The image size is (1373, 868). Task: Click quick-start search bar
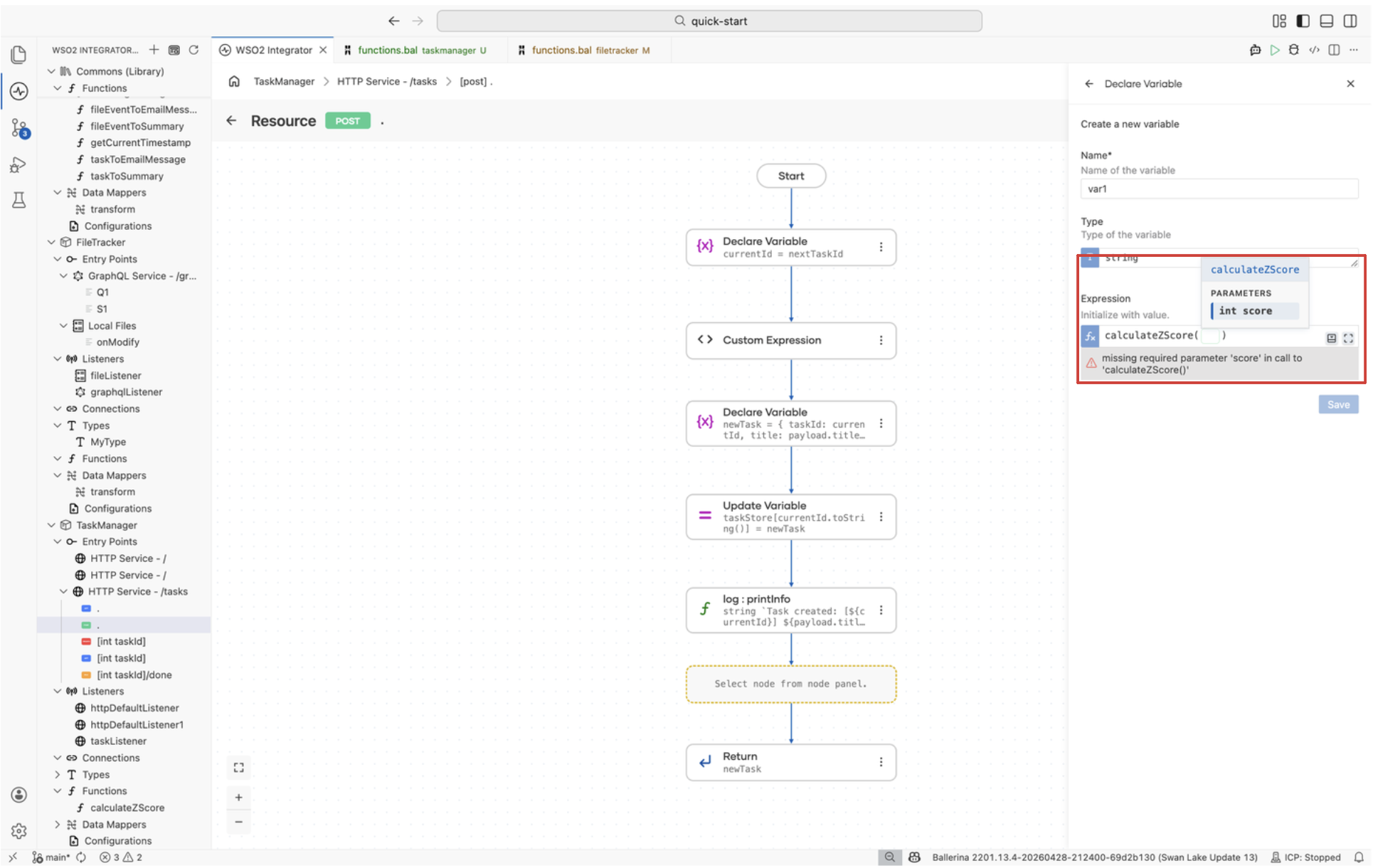(x=709, y=21)
